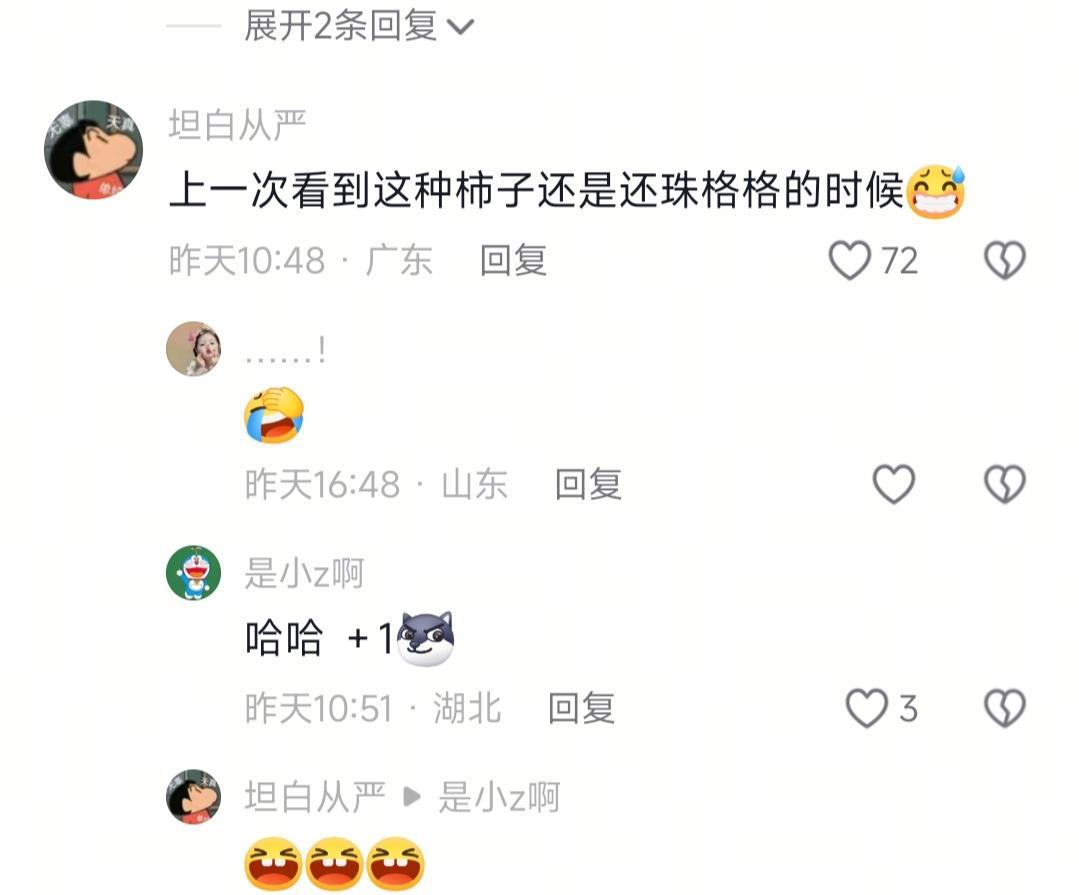This screenshot has width=1079, height=895.
Task: Open 坦白从严's large Crayon Shin-chan avatar
Action: (94, 150)
